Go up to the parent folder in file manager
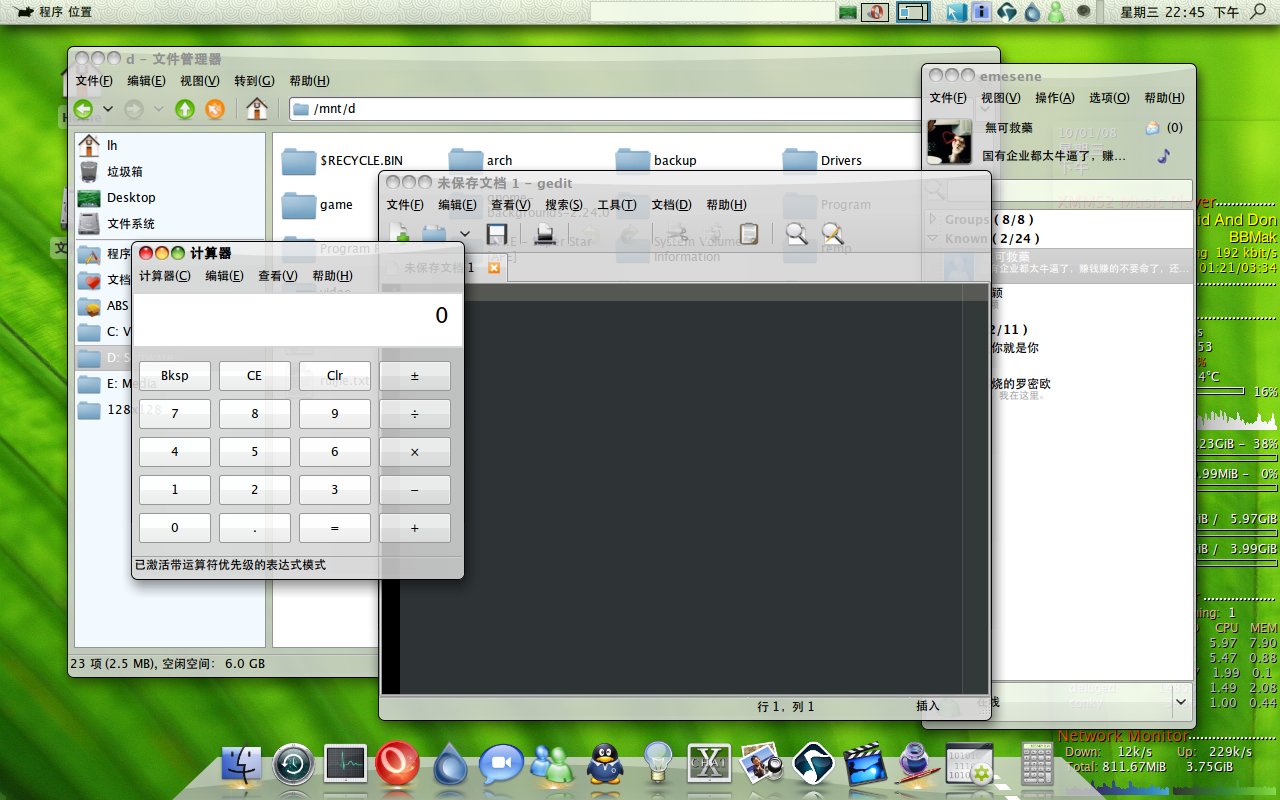Image resolution: width=1280 pixels, height=800 pixels. point(185,109)
